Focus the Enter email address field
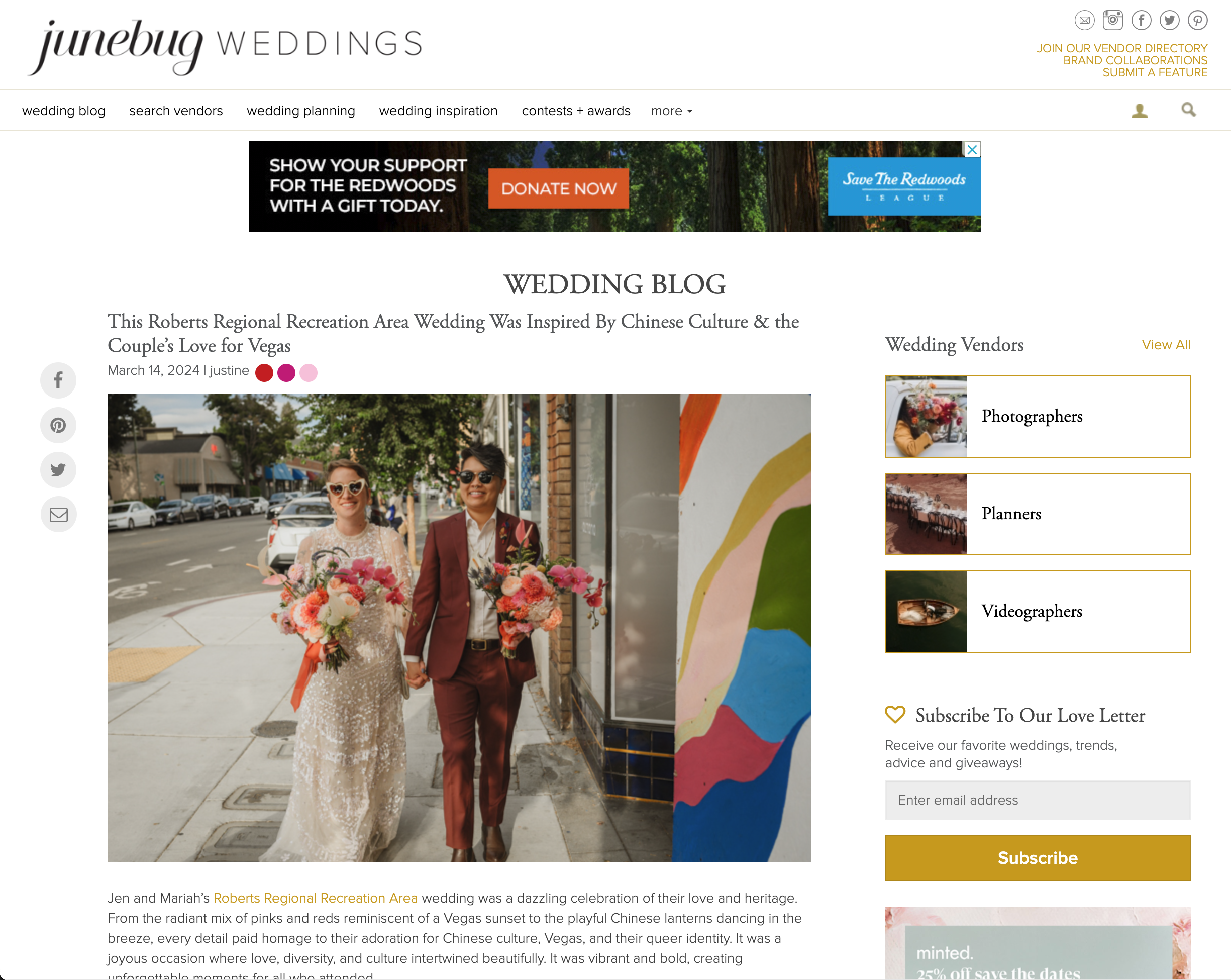1231x980 pixels. (1038, 800)
